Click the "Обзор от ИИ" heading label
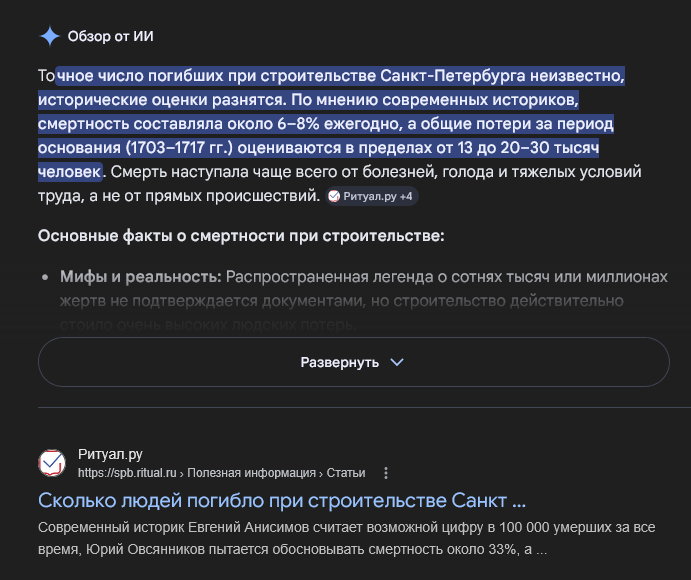Viewport: 691px width, 580px height. (x=110, y=37)
